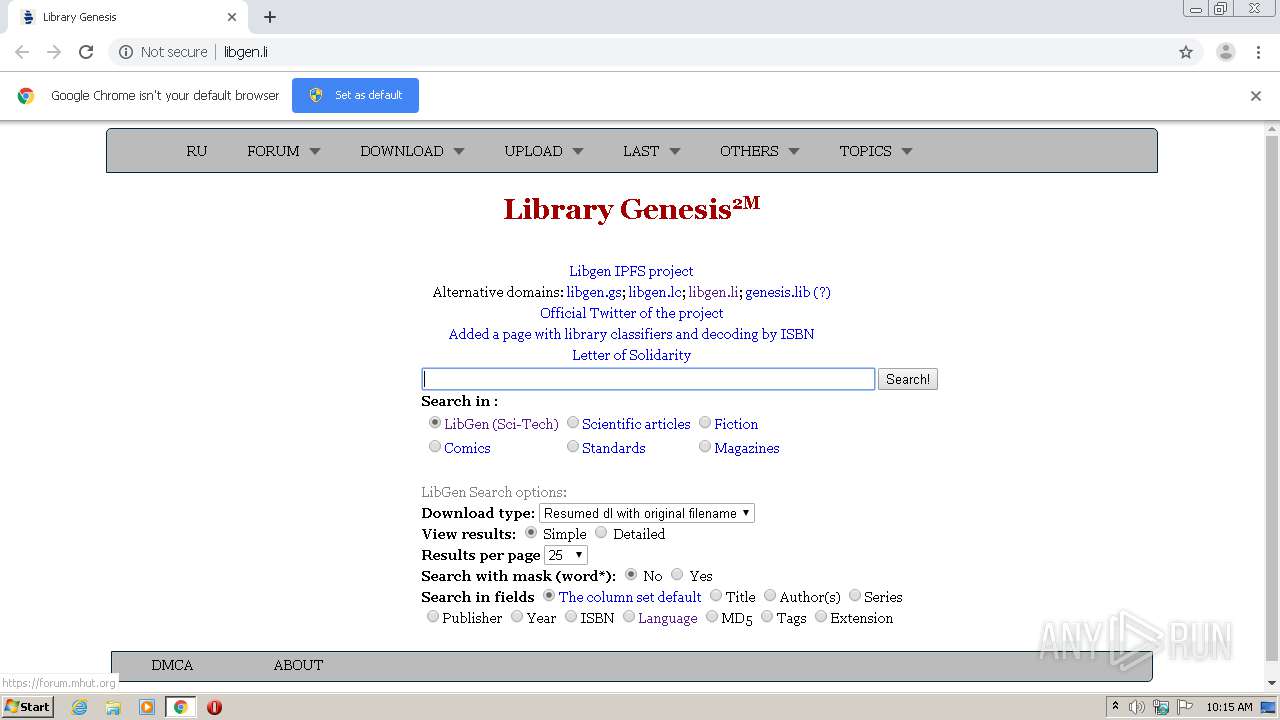The height and width of the screenshot is (720, 1280).
Task: Click the Chrome taskbar icon
Action: point(180,707)
